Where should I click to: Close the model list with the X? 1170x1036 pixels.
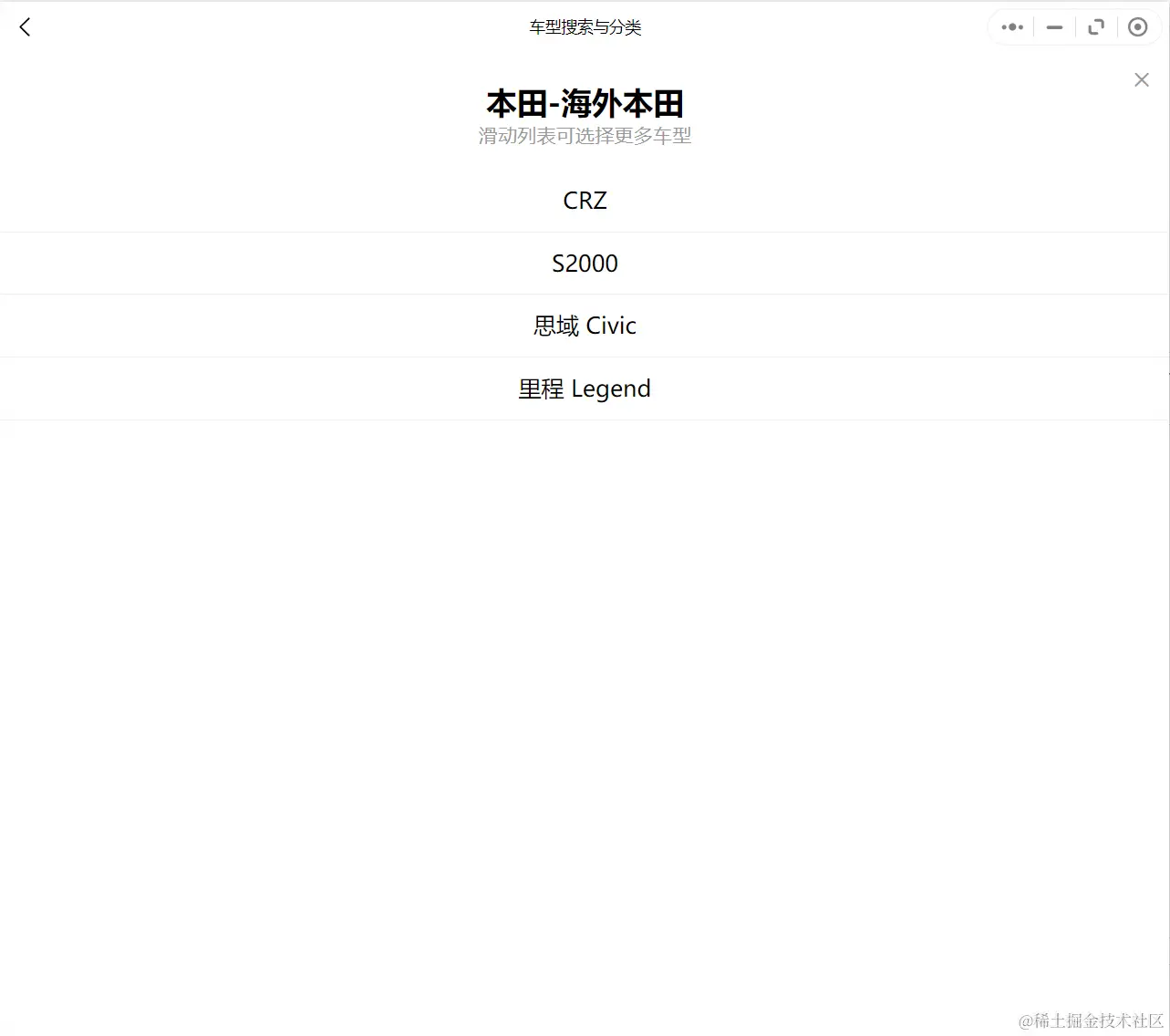(1142, 80)
